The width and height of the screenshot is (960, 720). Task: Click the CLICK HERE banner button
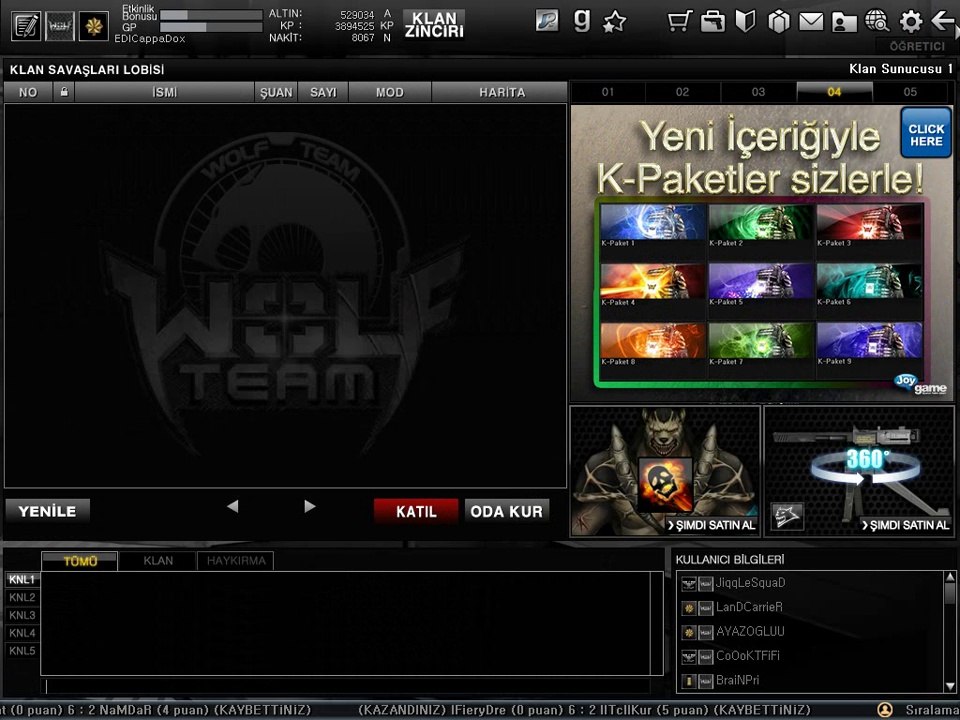(926, 133)
